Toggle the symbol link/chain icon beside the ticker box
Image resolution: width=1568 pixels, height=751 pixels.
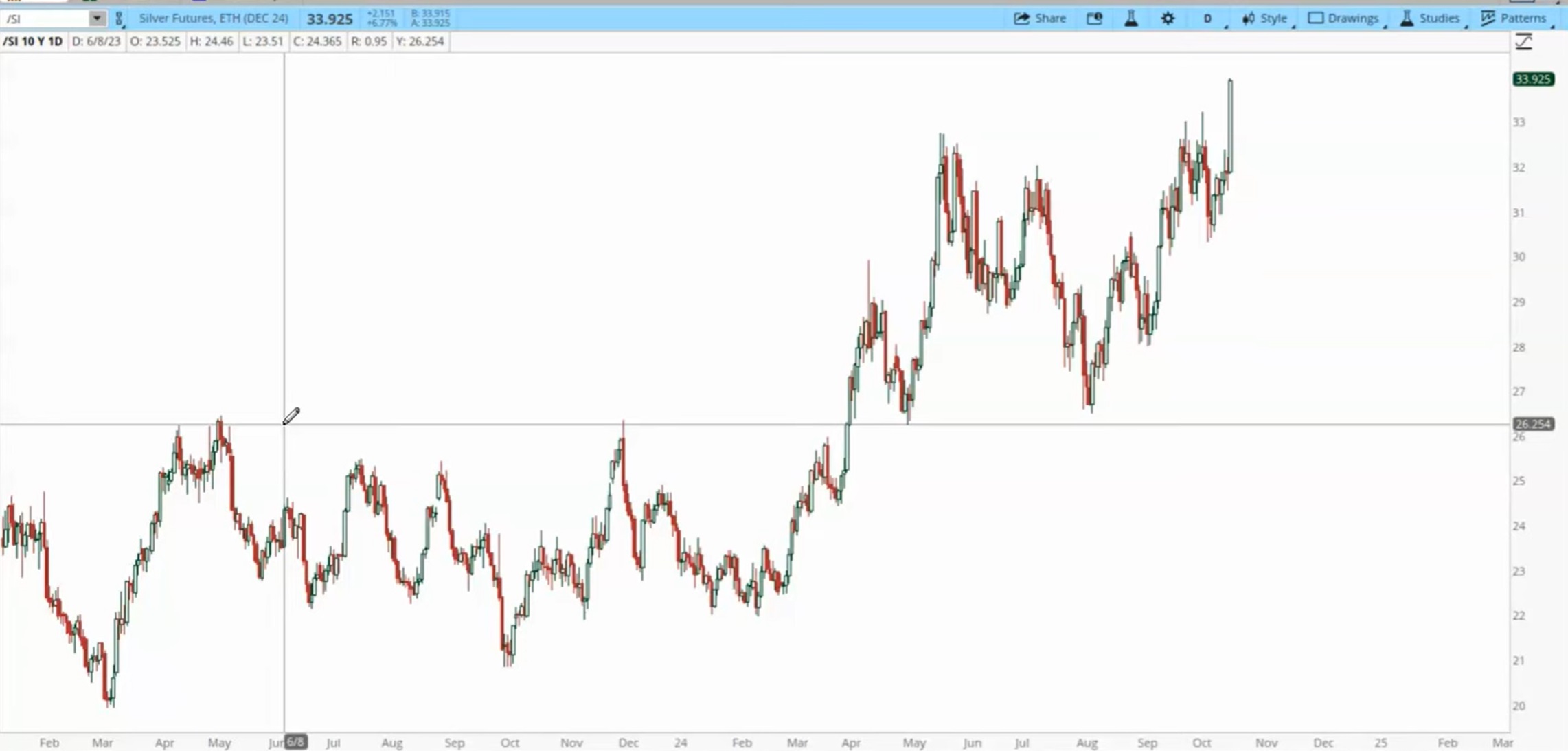(x=118, y=19)
